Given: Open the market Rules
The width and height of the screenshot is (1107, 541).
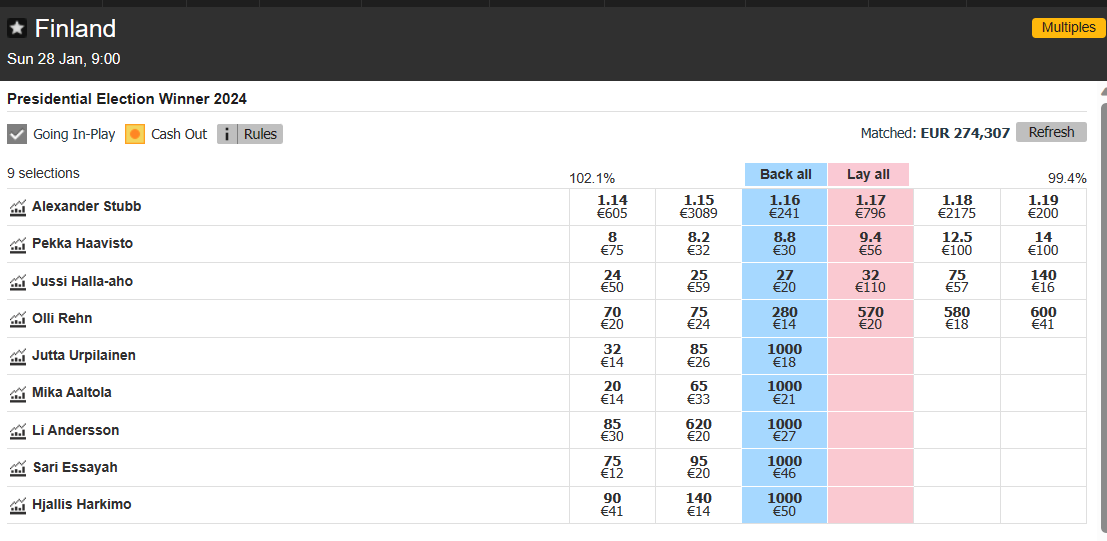Looking at the screenshot, I should (x=260, y=134).
